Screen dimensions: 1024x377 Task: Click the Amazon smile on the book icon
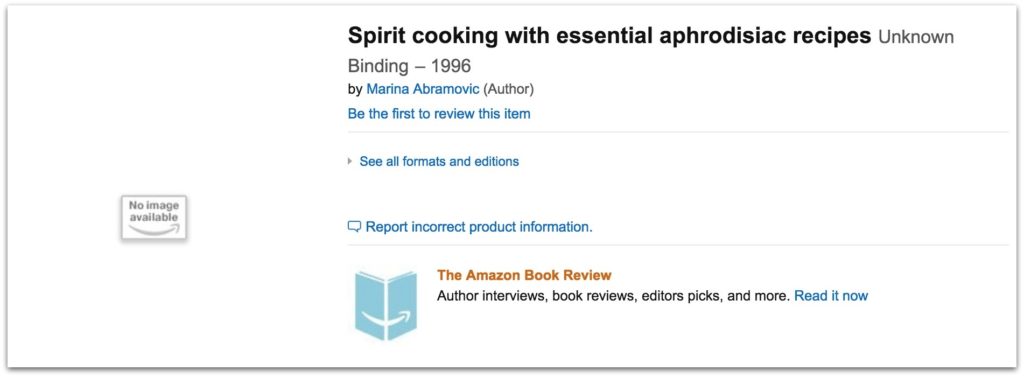[386, 318]
